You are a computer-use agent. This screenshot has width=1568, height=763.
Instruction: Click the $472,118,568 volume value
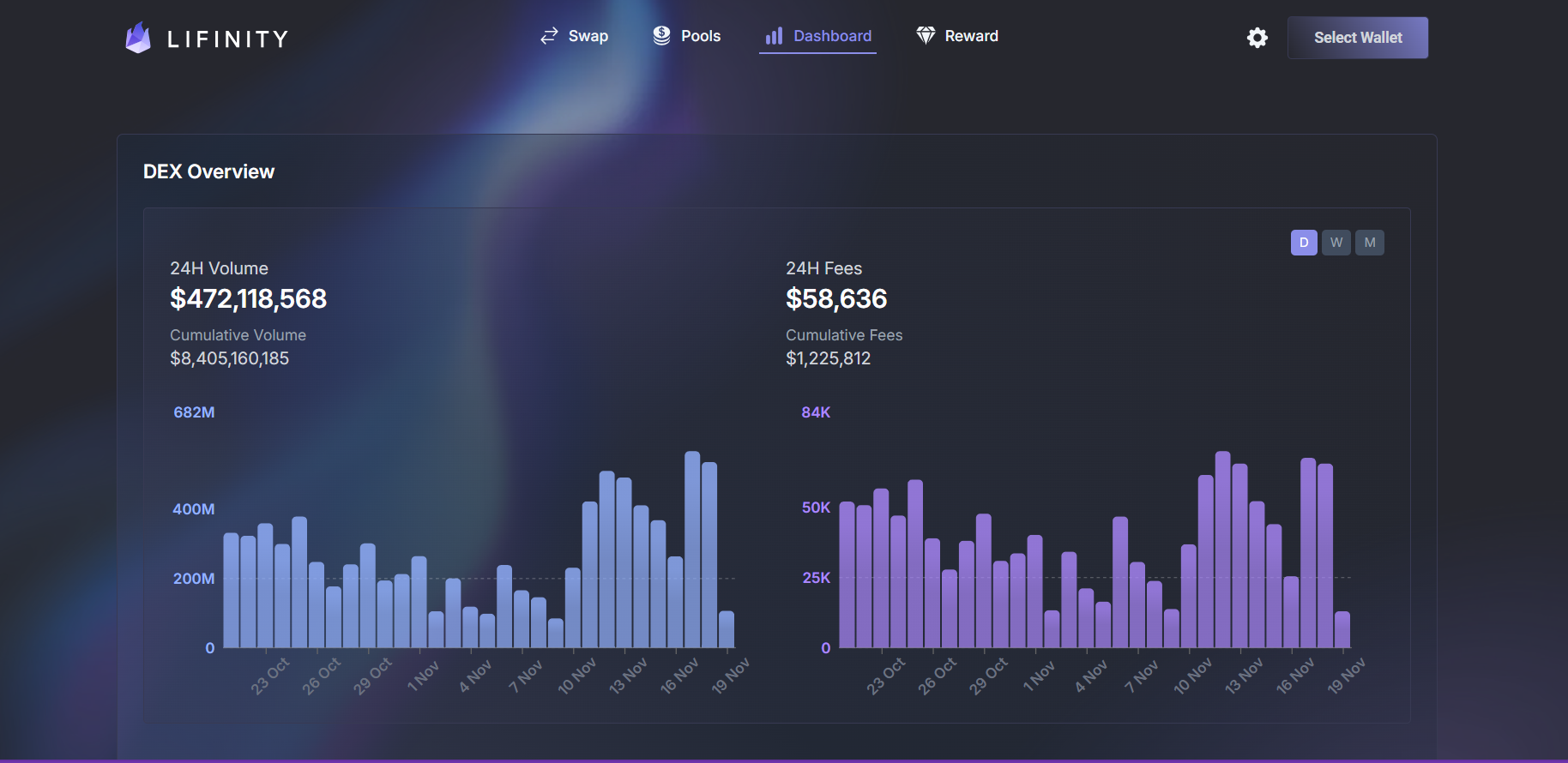pos(249,298)
